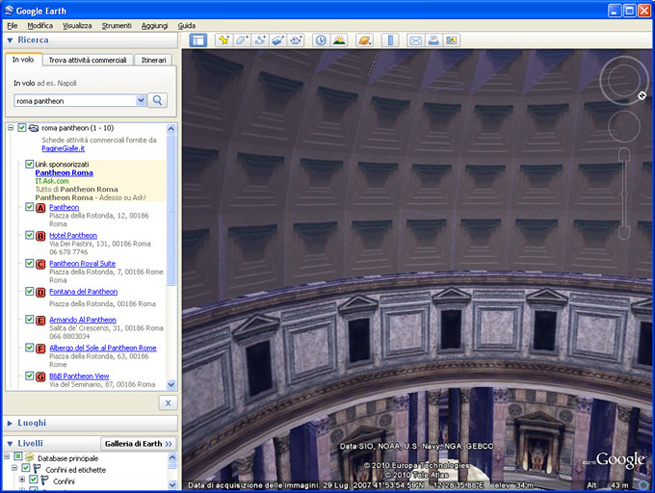Screen dimensions: 655x493
Task: Collapse the roma pantheon results tree
Action: click(x=11, y=128)
